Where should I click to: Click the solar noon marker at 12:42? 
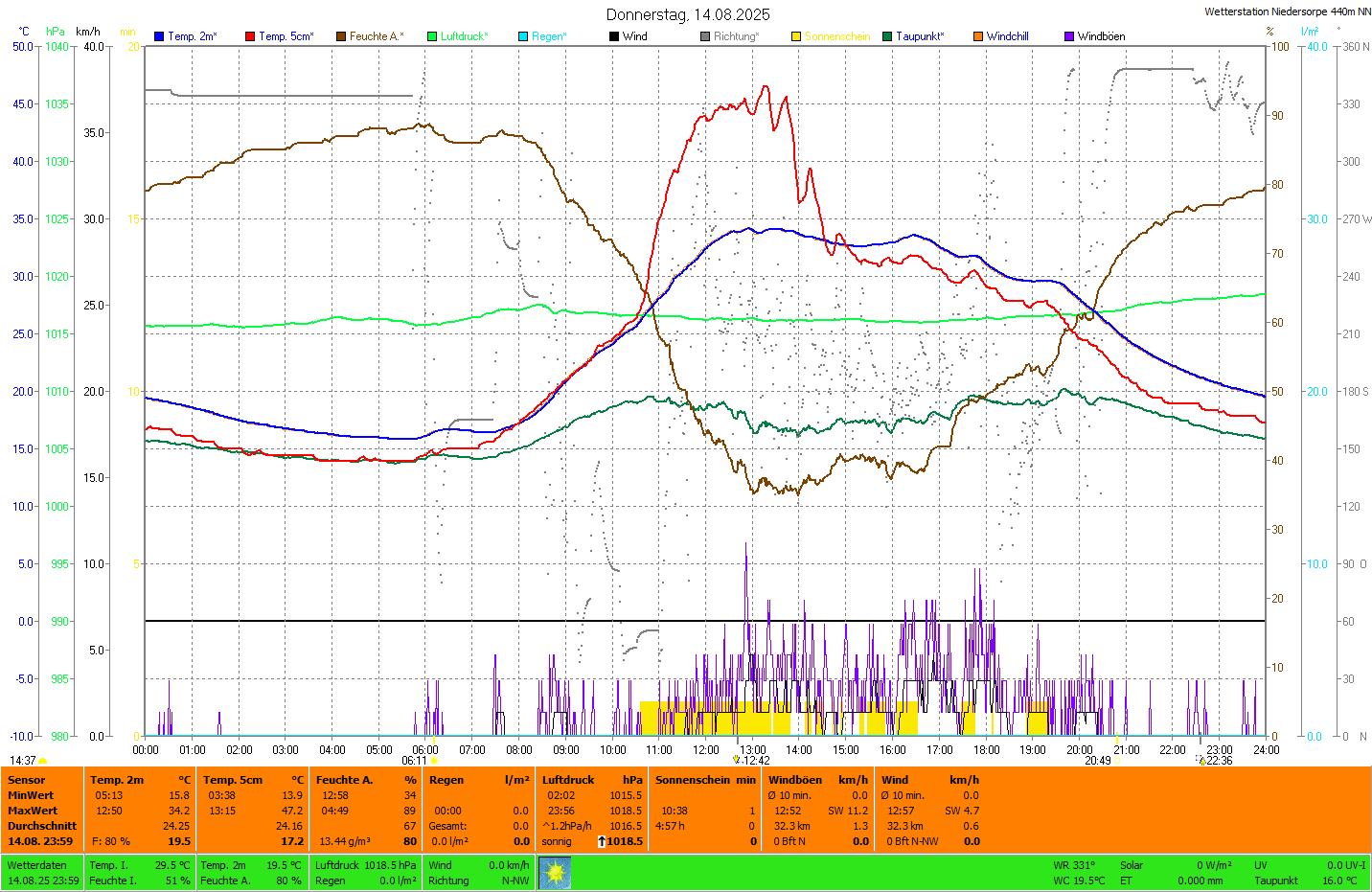pyautogui.click(x=736, y=760)
